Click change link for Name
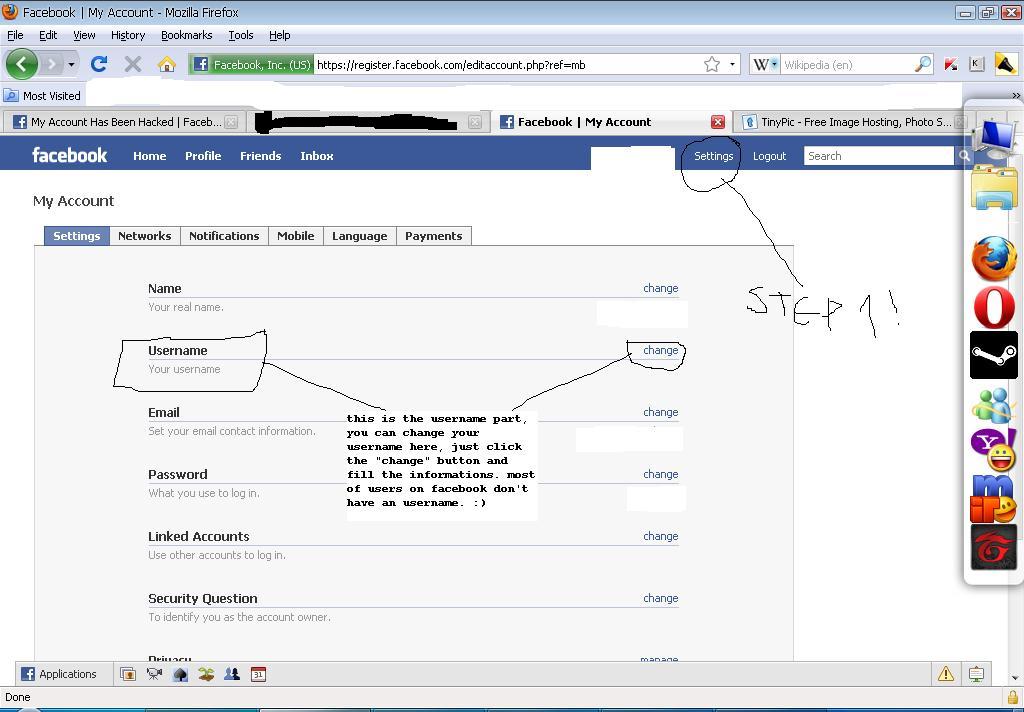Viewport: 1024px width, 712px height. (x=661, y=288)
